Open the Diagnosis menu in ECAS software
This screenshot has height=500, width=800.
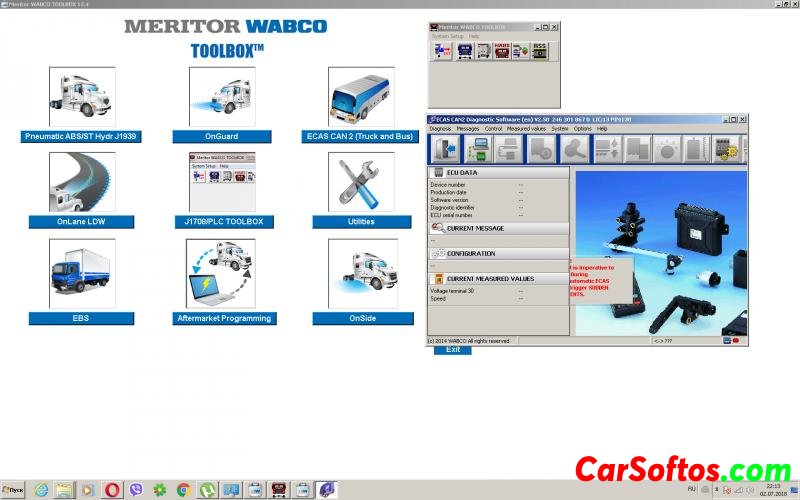441,129
